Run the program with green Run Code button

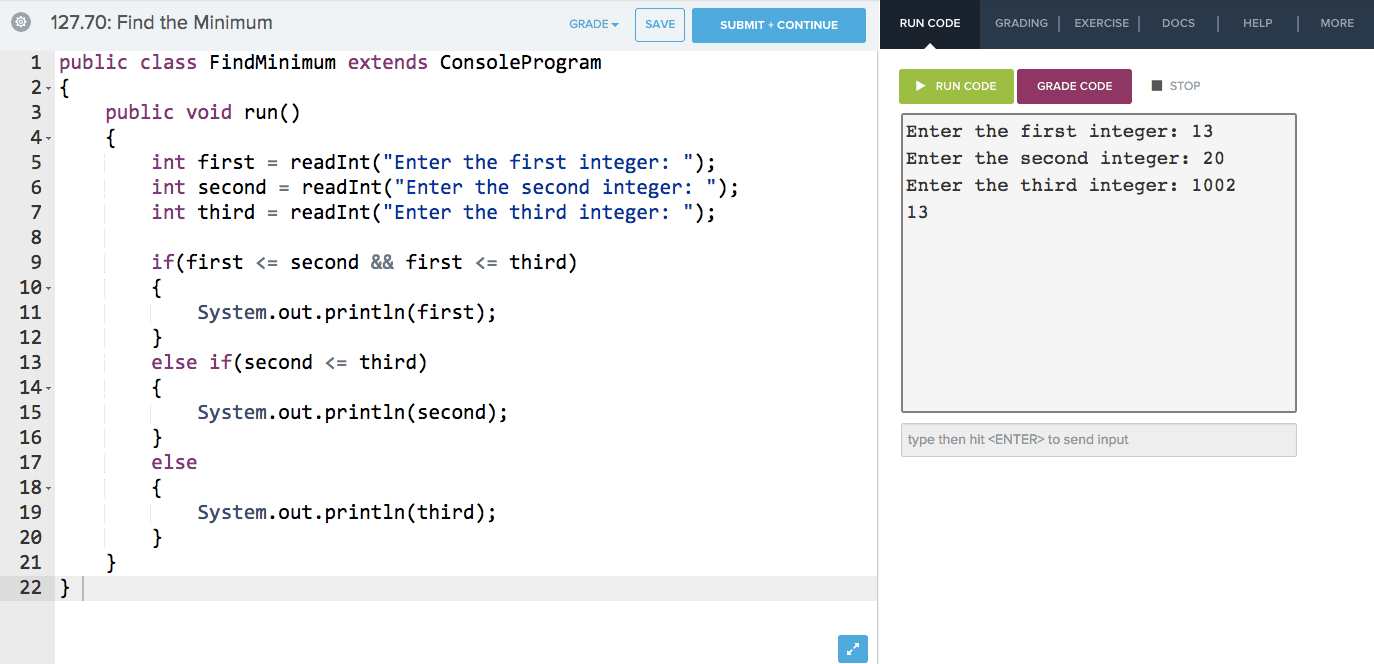(x=956, y=86)
